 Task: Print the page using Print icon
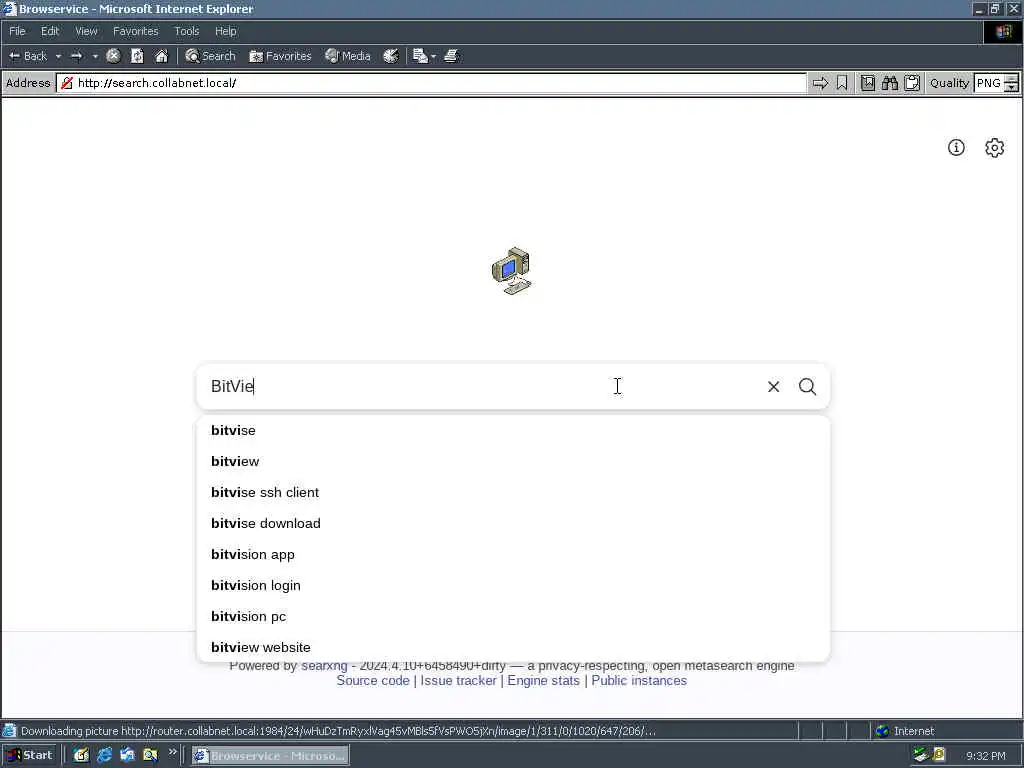click(451, 56)
